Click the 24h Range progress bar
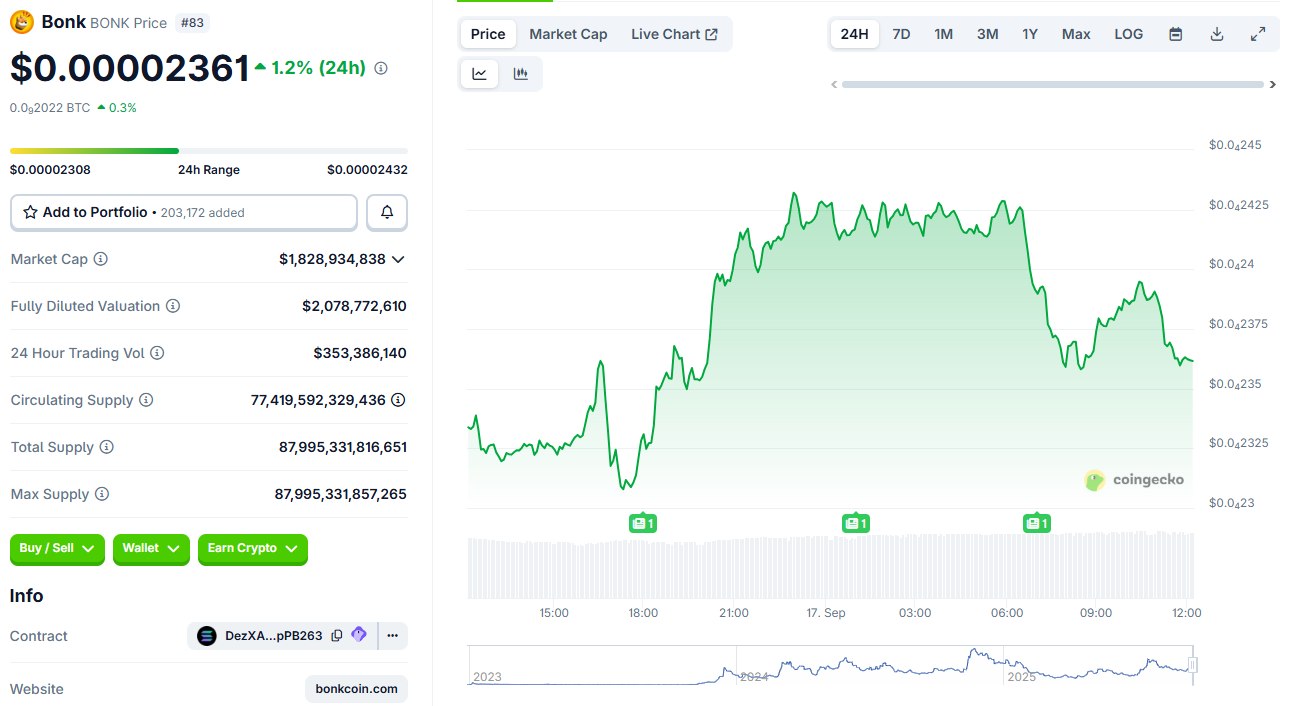The width and height of the screenshot is (1294, 706). 209,151
